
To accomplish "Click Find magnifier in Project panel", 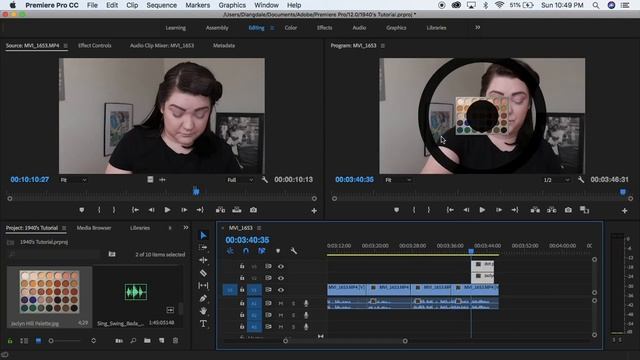I will tap(133, 340).
